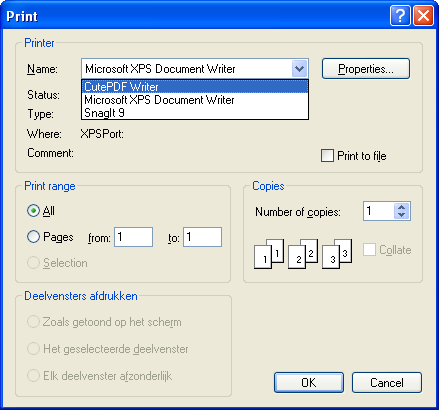Select CutePDF Writer from the printer list
Screen dimensions: 439x410
coord(195,87)
